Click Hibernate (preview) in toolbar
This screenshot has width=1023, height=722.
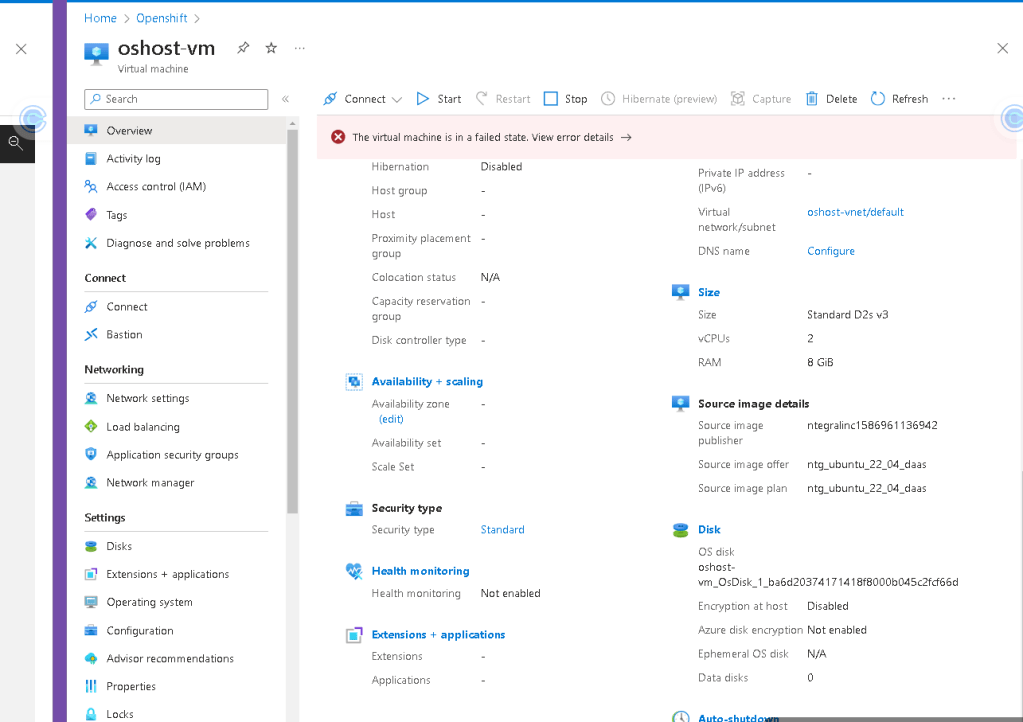(659, 99)
